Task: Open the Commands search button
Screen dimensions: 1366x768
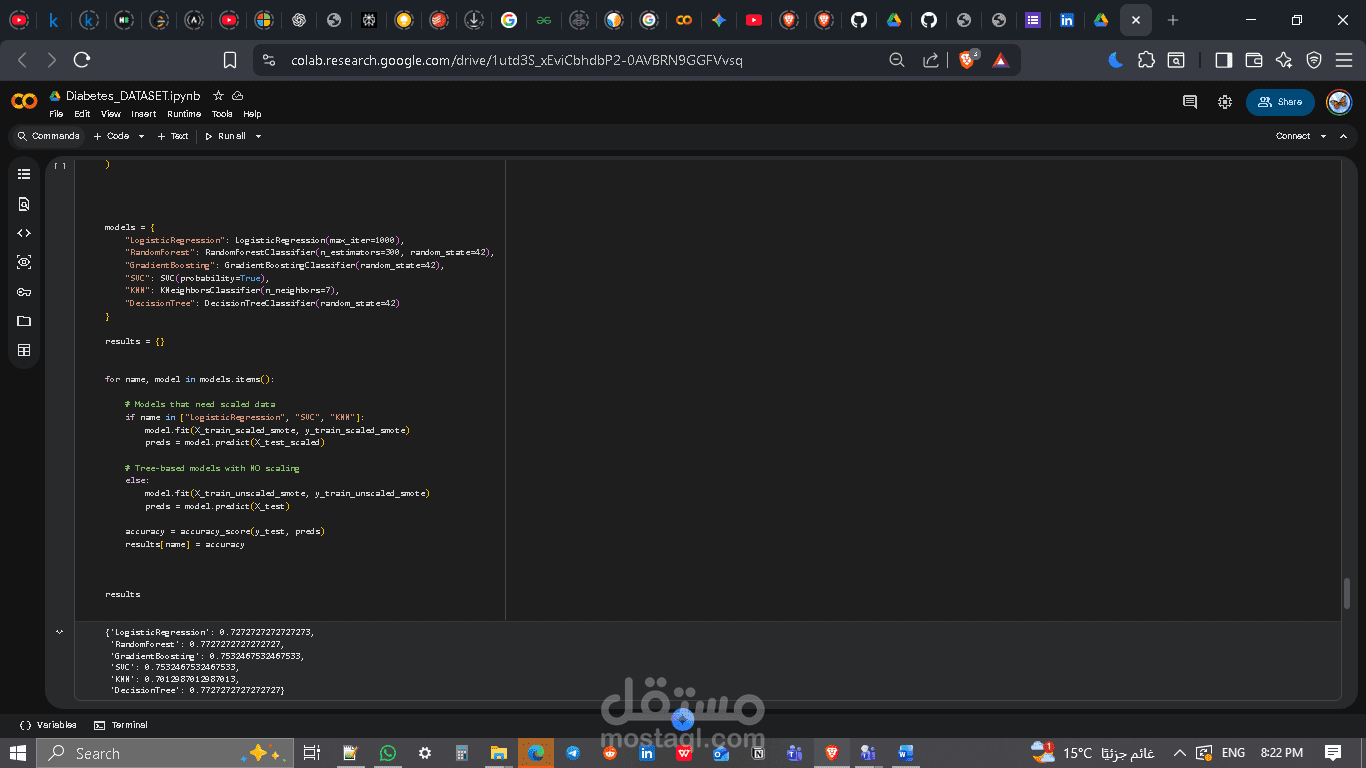Action: 48,136
